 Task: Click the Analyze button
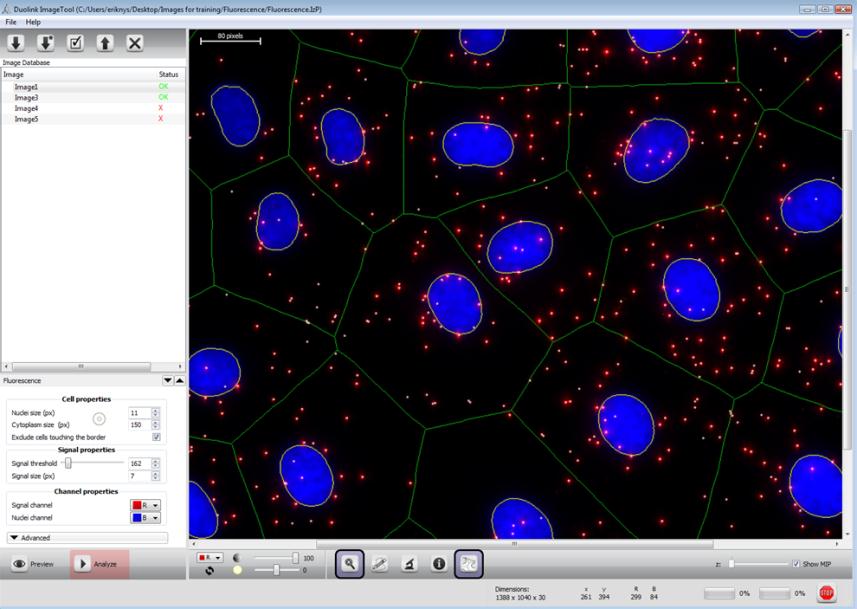click(99, 564)
